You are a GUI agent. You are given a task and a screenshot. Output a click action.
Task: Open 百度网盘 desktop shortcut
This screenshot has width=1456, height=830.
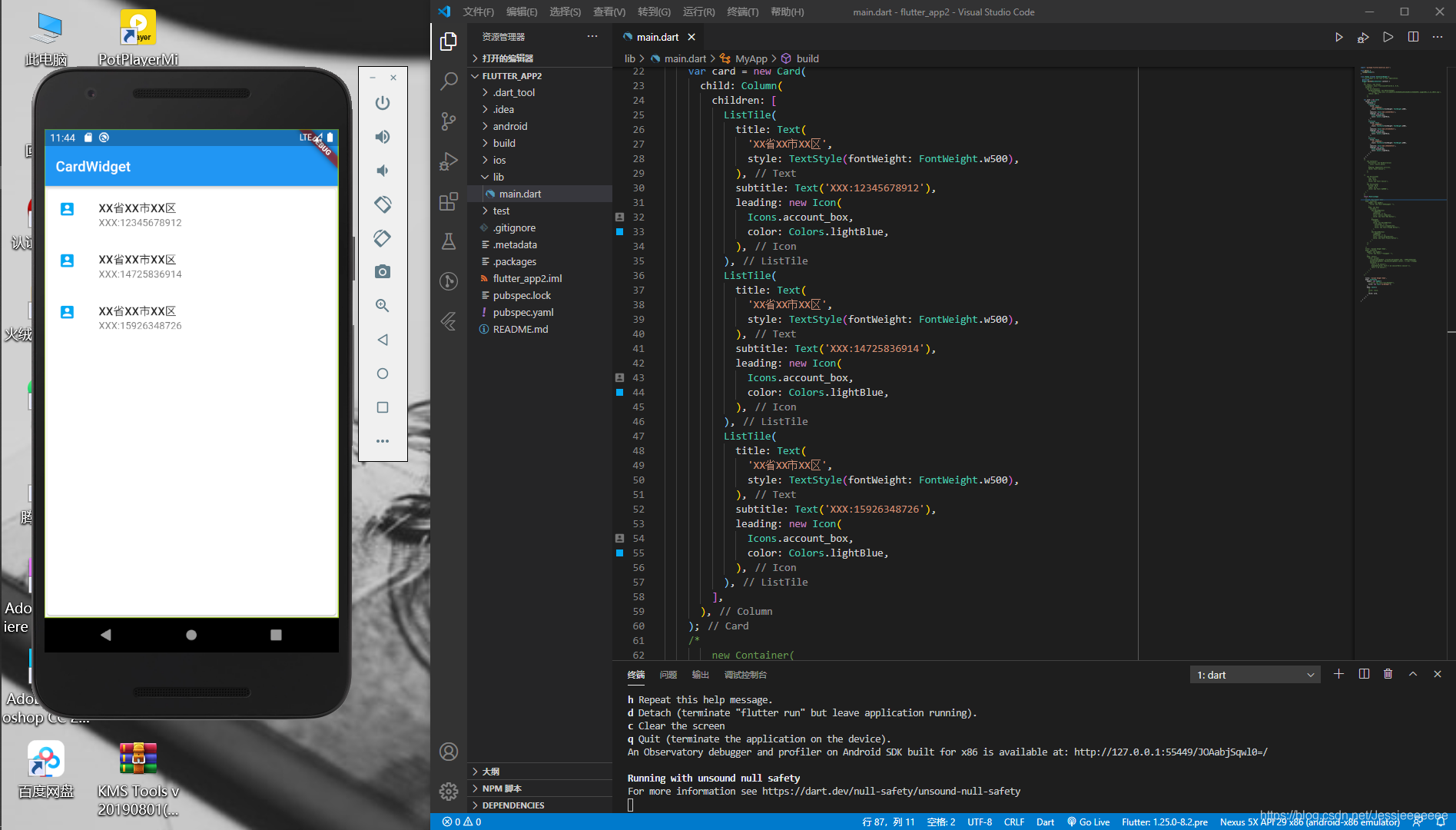tap(46, 769)
